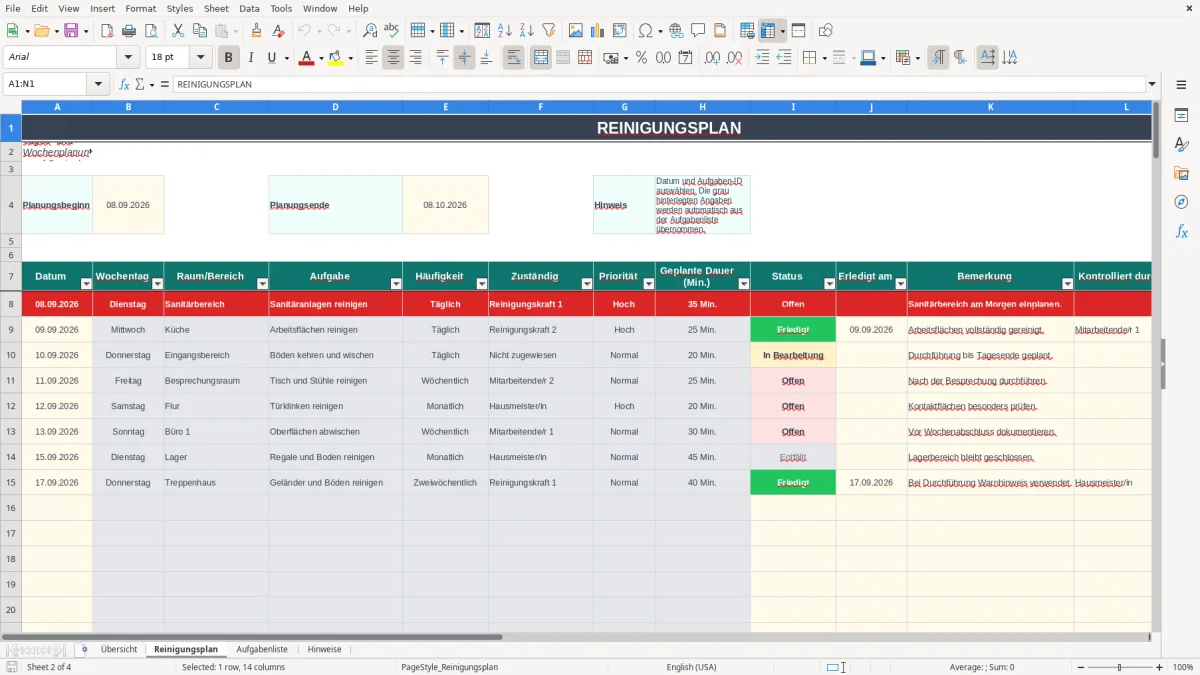The height and width of the screenshot is (675, 1200).
Task: Click the zoom in plus button
Action: click(1159, 667)
